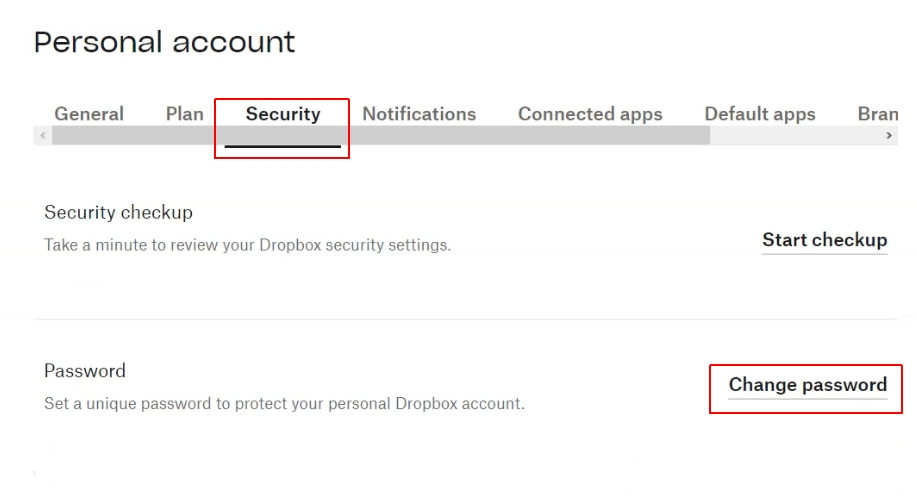The image size is (917, 498).
Task: Click the Start checkup button
Action: pos(824,240)
